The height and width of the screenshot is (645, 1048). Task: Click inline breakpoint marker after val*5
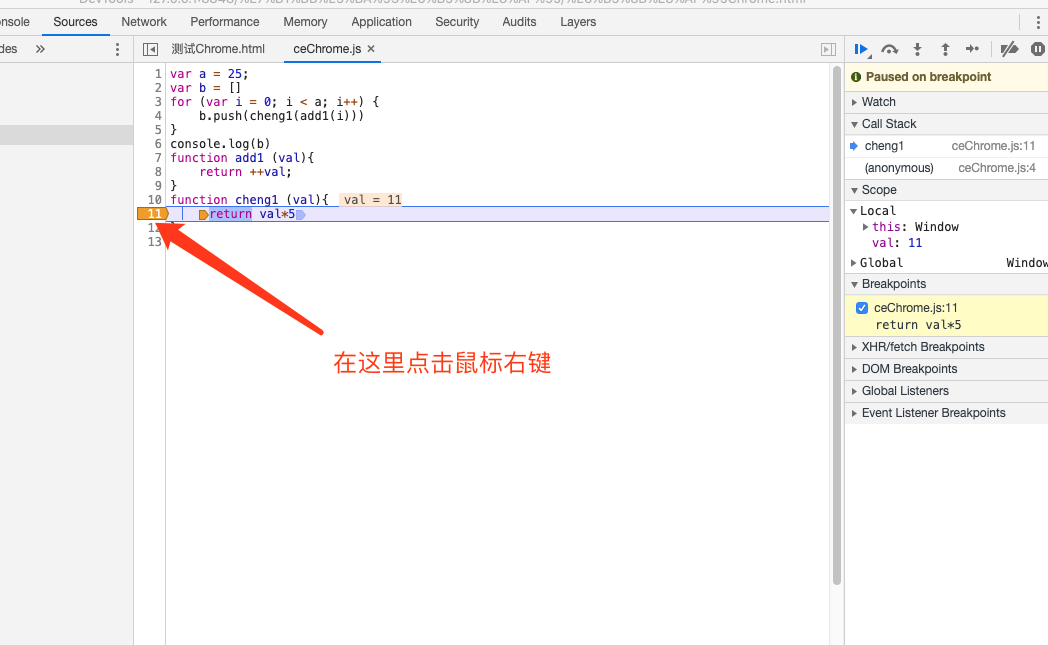301,215
